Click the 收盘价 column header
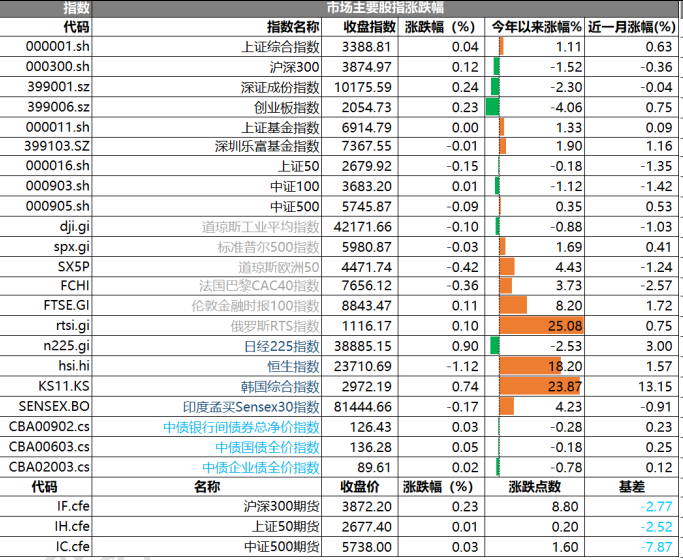 pos(360,487)
